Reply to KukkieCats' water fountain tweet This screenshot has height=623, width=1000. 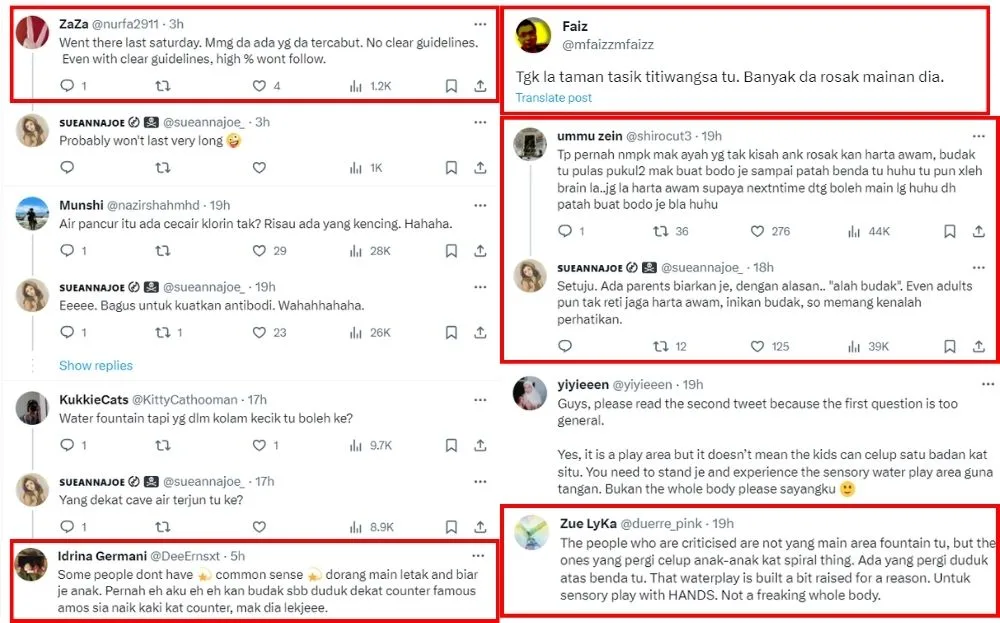point(65,445)
